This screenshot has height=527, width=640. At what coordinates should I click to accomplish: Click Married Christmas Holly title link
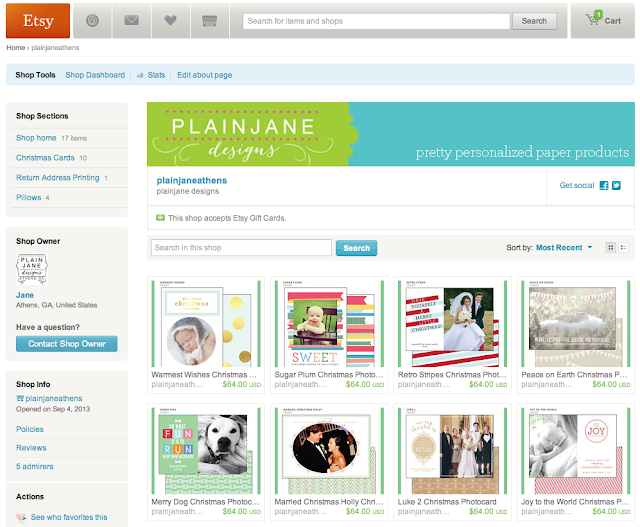pyautogui.click(x=329, y=502)
